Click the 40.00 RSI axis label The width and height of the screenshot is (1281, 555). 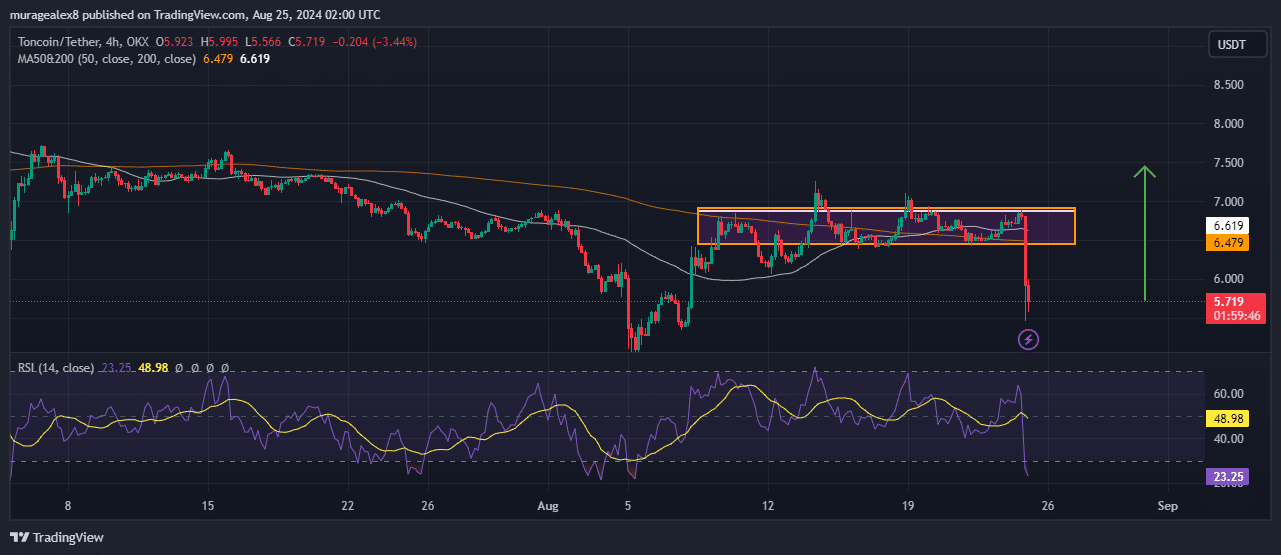pyautogui.click(x=1228, y=439)
